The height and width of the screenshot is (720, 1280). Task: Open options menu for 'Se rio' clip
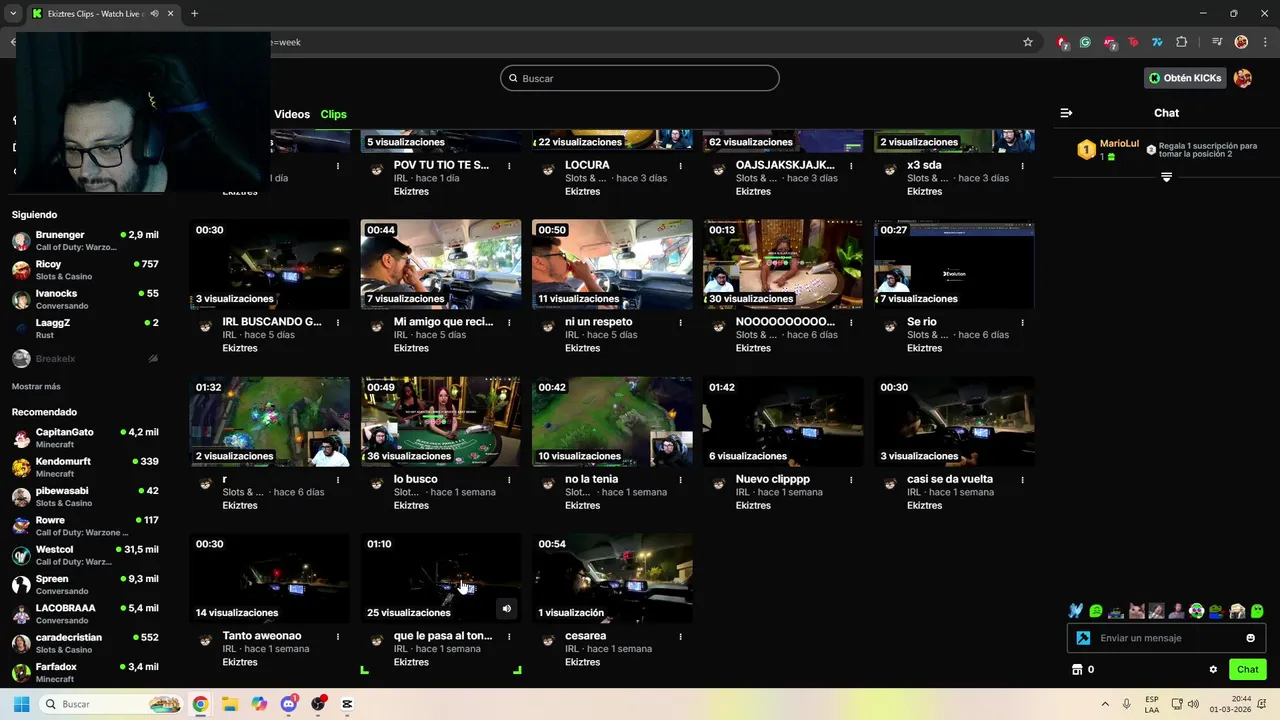[1023, 323]
